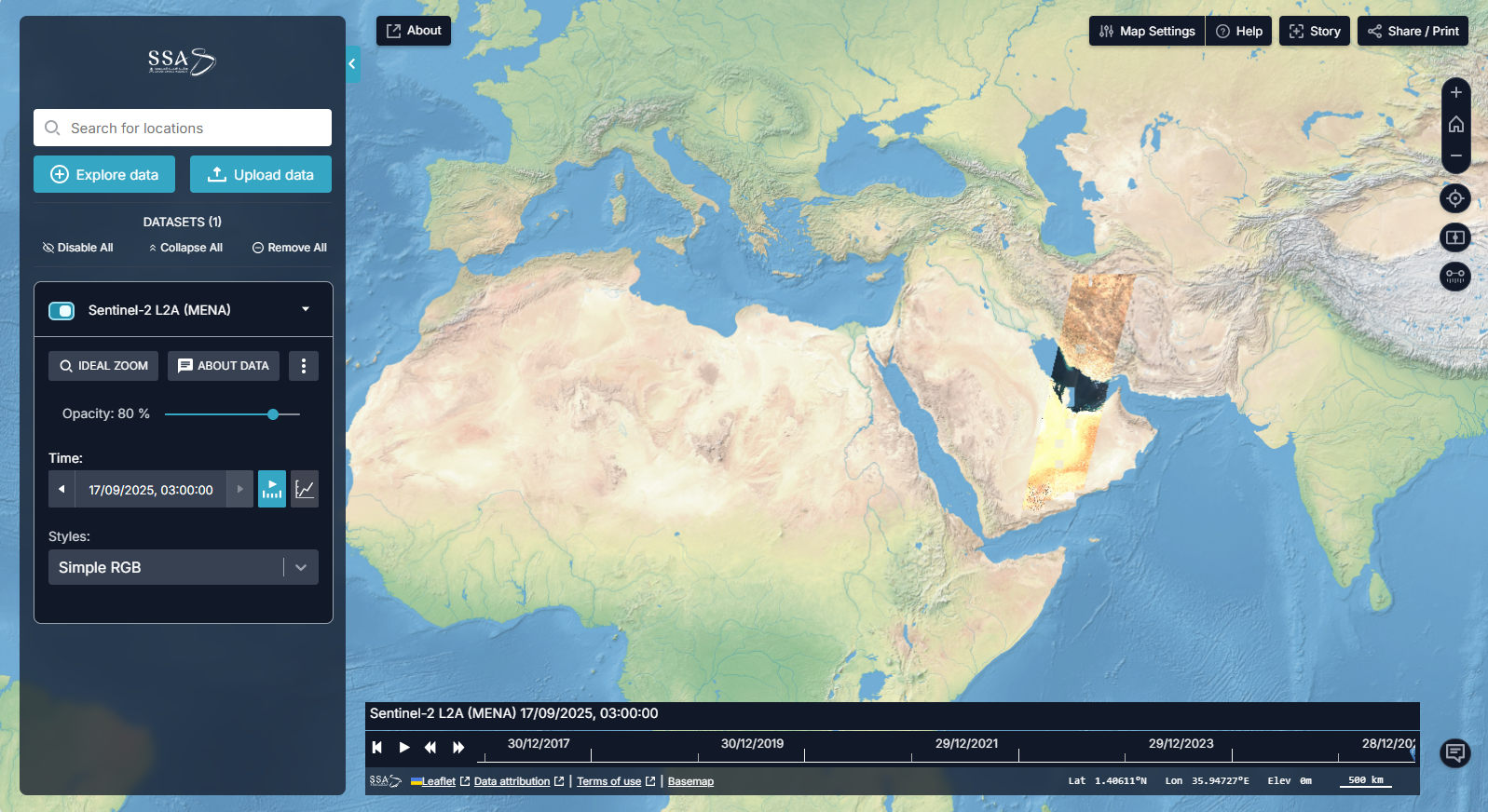Viewport: 1488px width, 812px height.
Task: Disable all datasets
Action: (78, 248)
